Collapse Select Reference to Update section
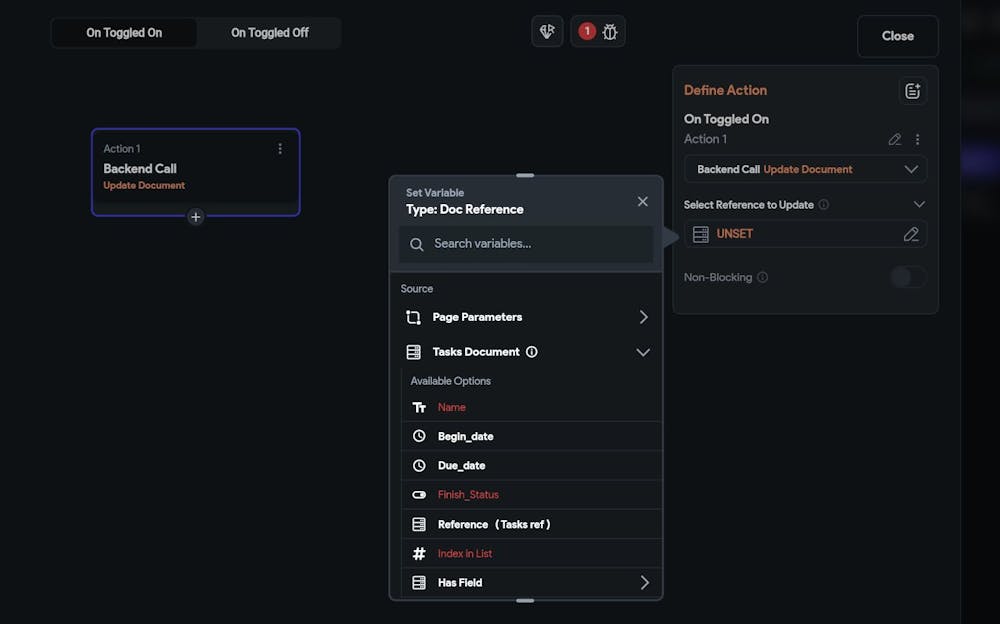This screenshot has width=1000, height=624. click(x=919, y=205)
